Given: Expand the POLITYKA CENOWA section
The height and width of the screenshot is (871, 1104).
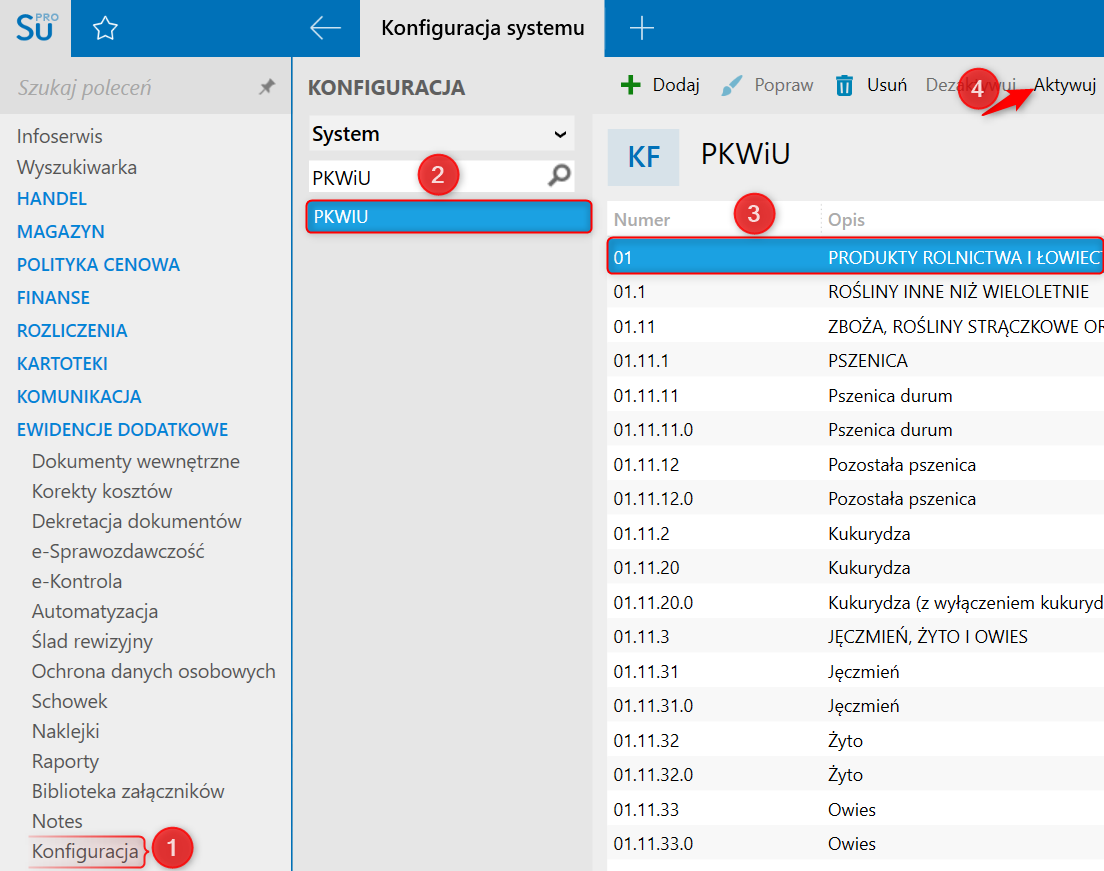Looking at the screenshot, I should [99, 265].
